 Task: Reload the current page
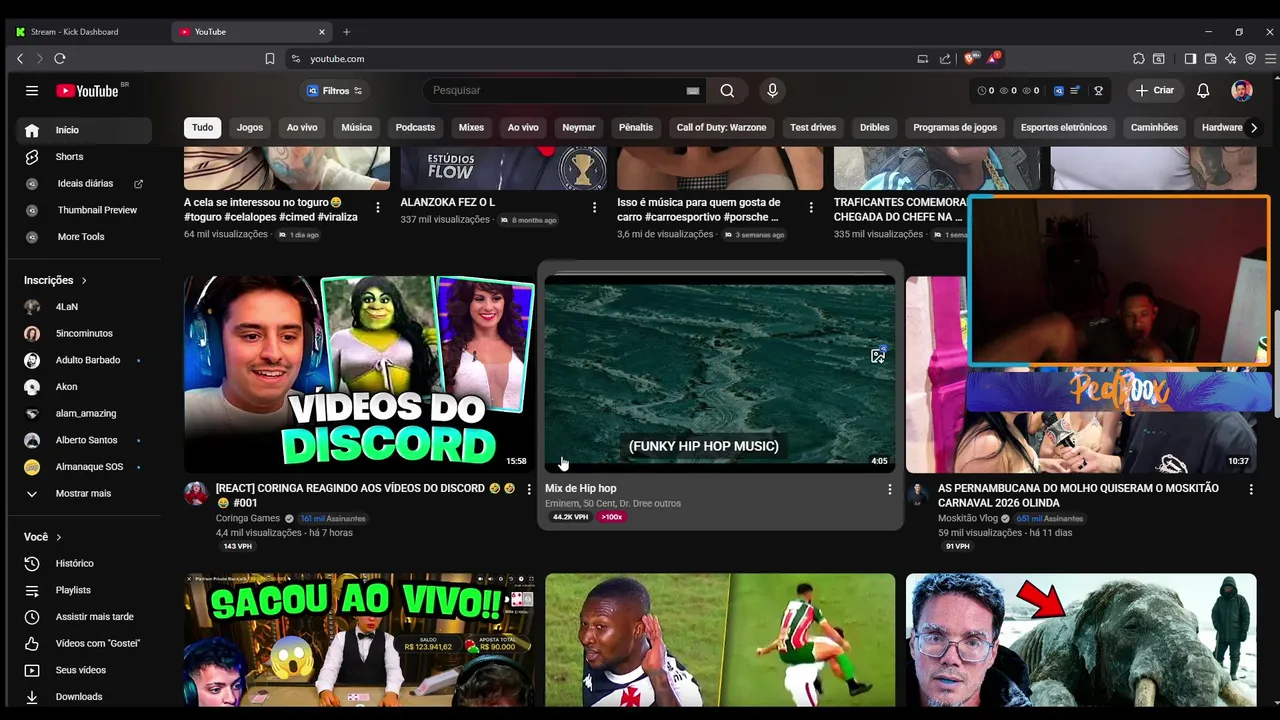pos(60,59)
